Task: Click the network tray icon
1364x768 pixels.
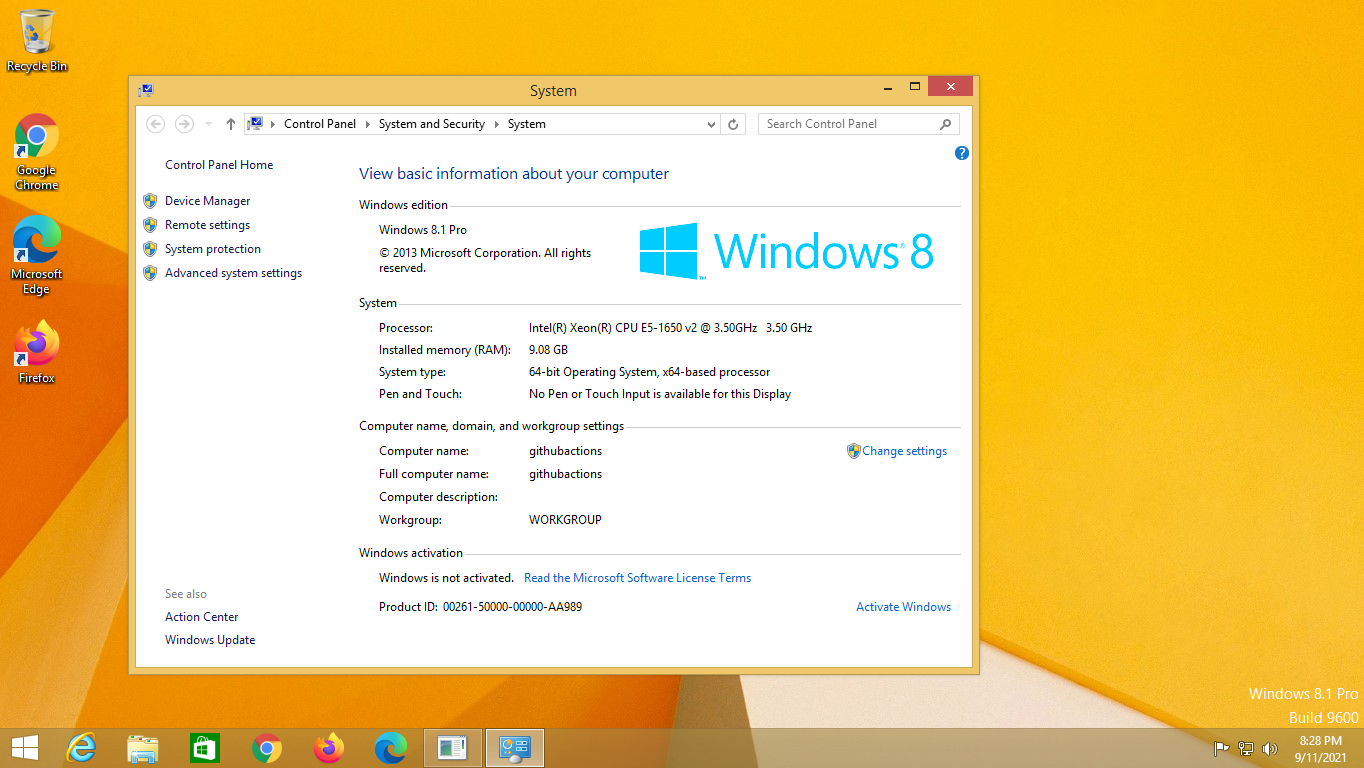Action: pyautogui.click(x=1246, y=748)
